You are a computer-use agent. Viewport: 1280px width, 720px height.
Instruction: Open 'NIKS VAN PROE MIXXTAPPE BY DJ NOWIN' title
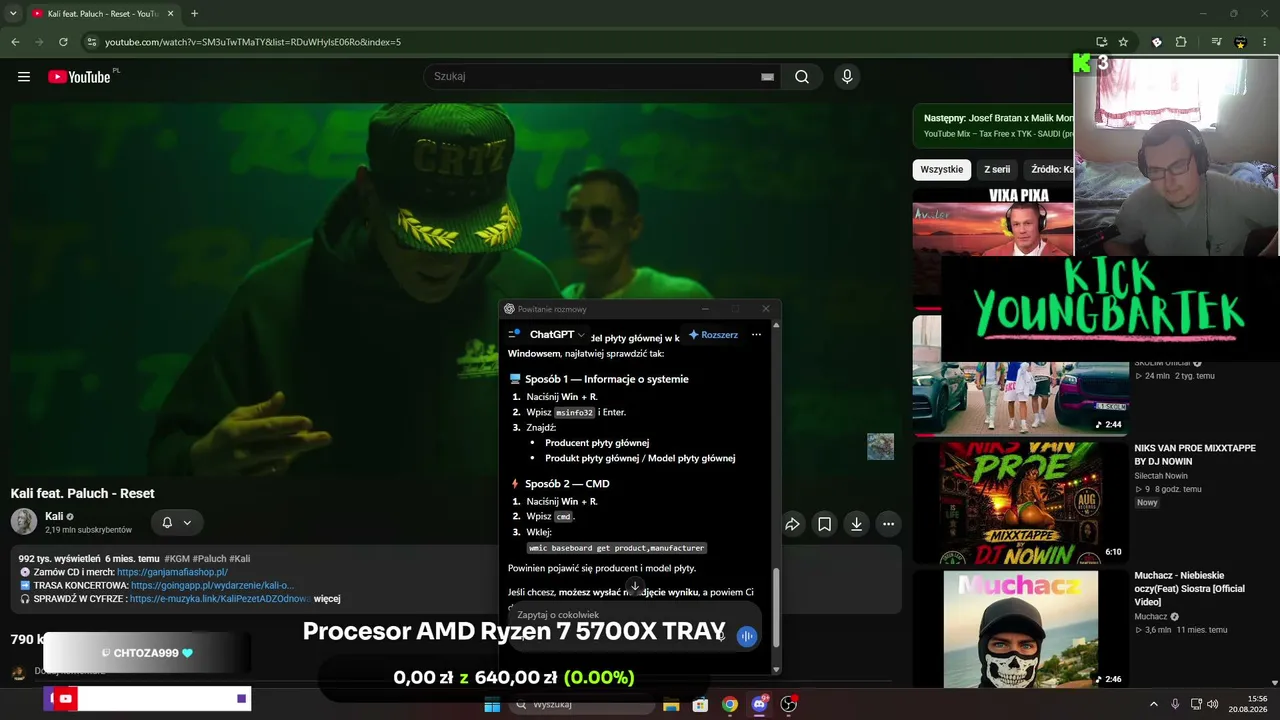click(x=1194, y=455)
